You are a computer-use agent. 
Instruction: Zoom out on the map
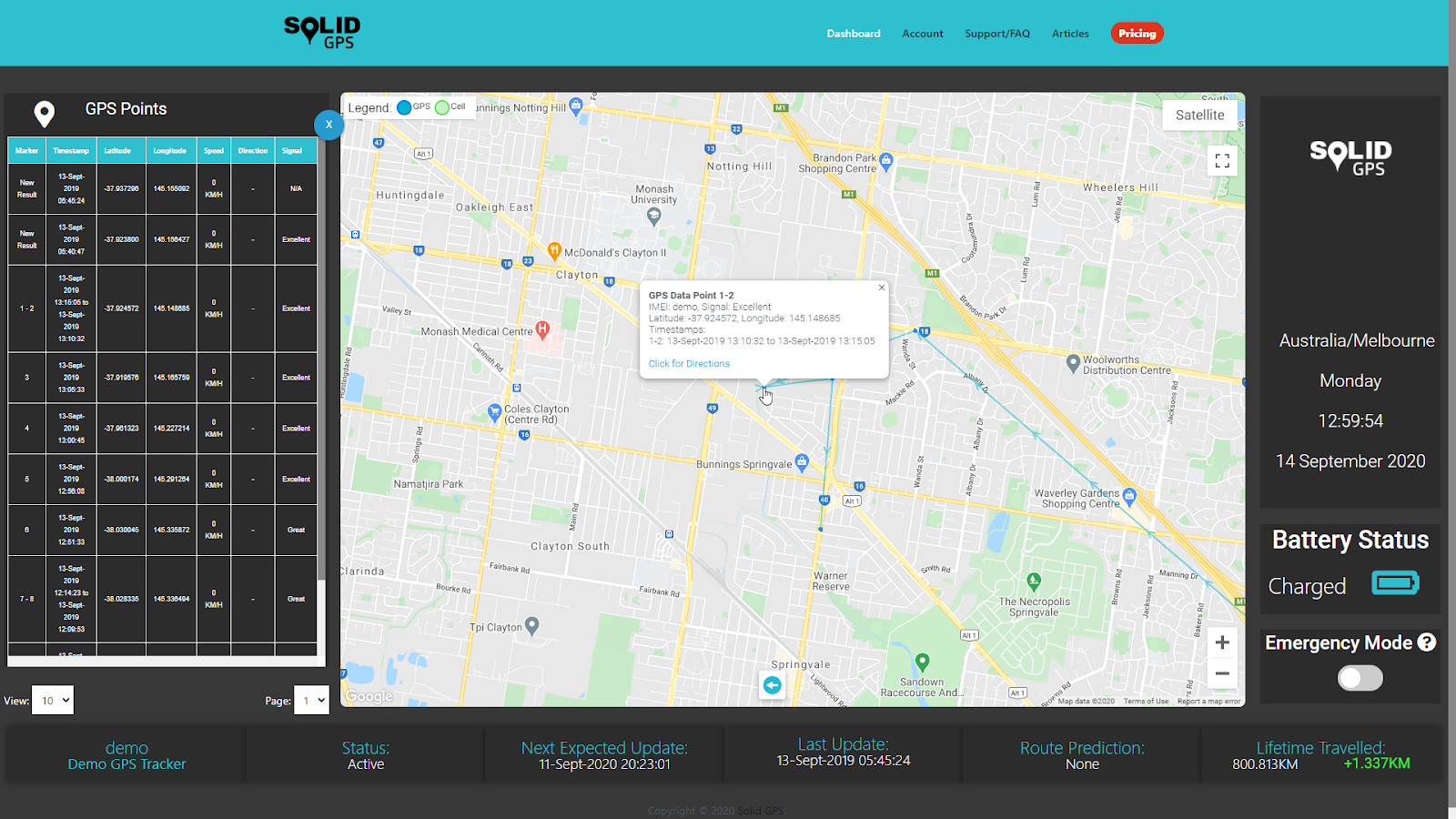coord(1222,674)
